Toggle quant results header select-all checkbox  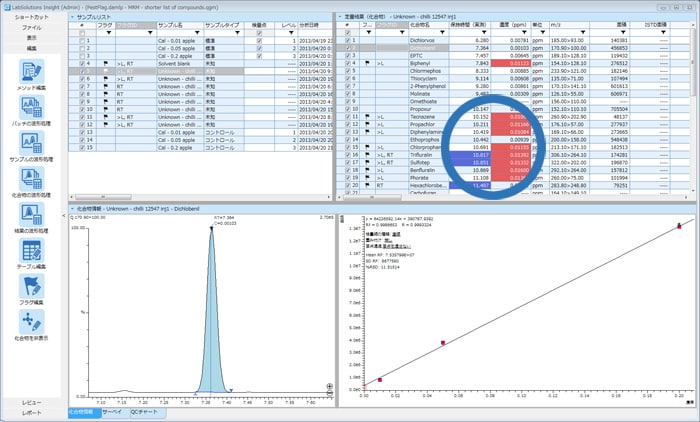pyautogui.click(x=348, y=33)
